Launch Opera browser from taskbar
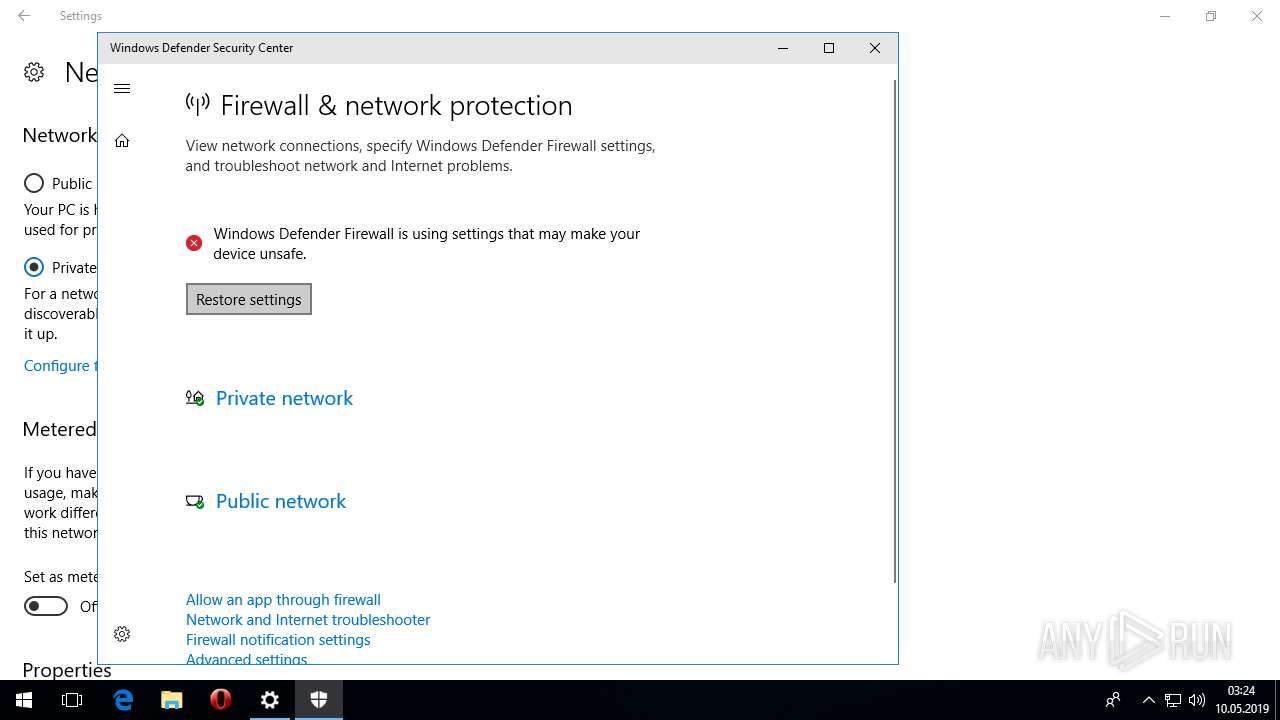This screenshot has height=720, width=1280. tap(221, 700)
